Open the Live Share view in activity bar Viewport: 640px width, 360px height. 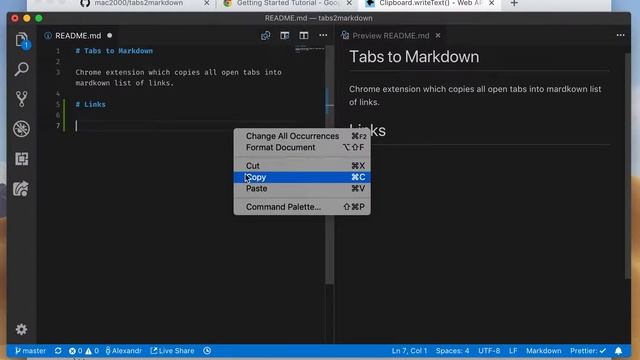(22, 189)
